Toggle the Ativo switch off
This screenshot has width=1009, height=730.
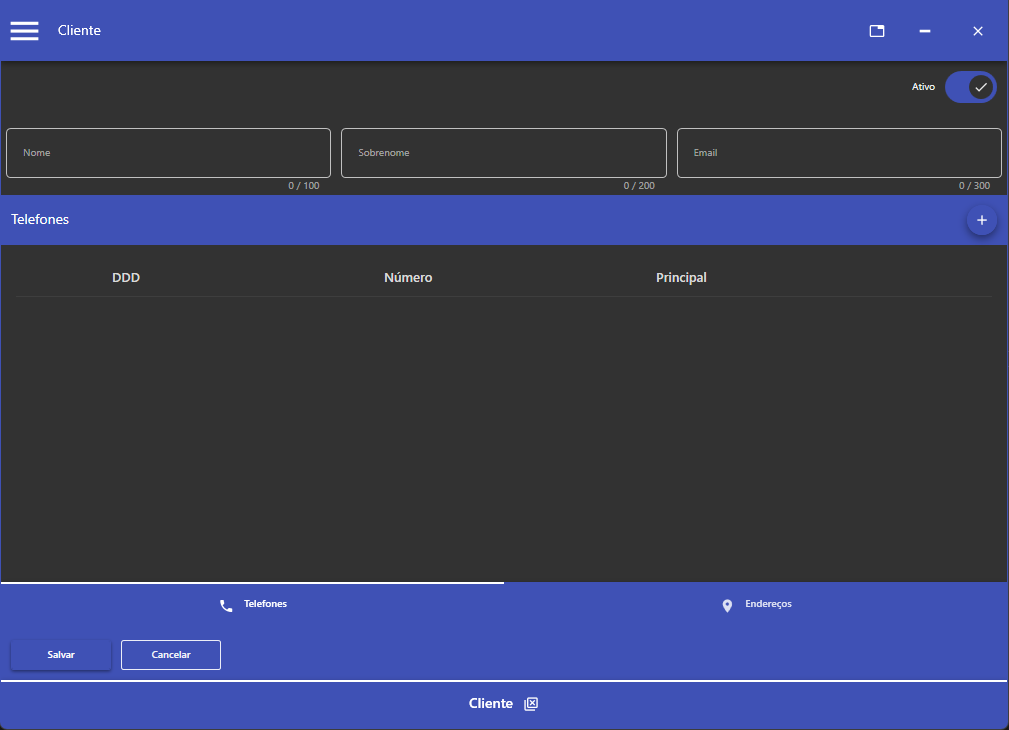(970, 87)
